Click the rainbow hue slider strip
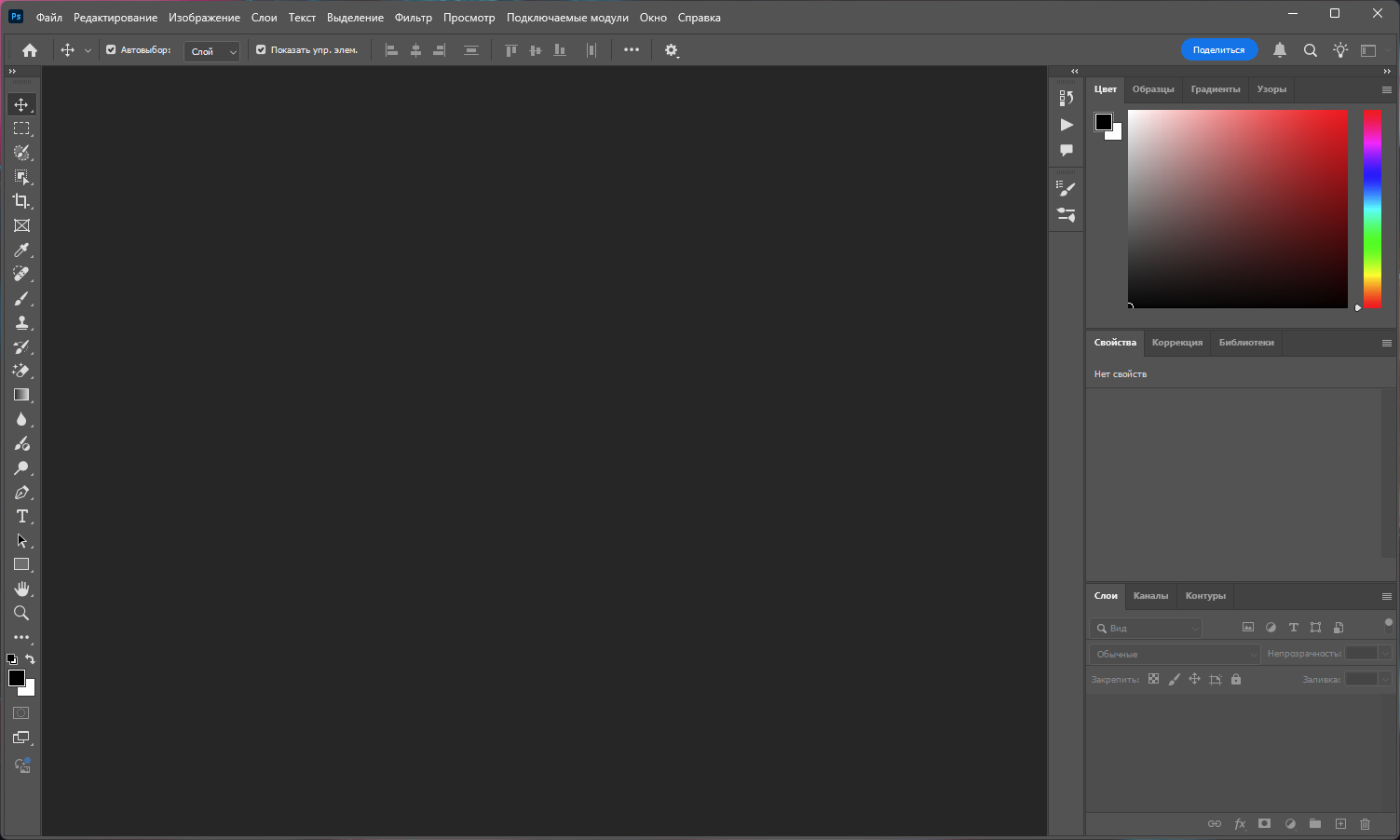The image size is (1400, 840). tap(1372, 209)
